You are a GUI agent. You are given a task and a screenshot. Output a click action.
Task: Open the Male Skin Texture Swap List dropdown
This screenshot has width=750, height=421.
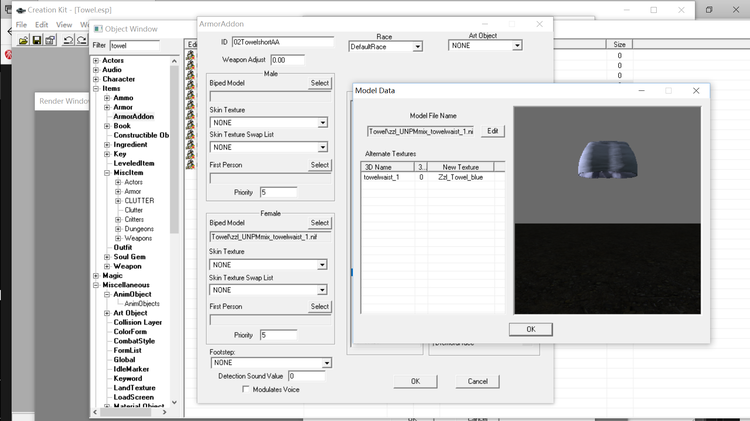click(322, 147)
